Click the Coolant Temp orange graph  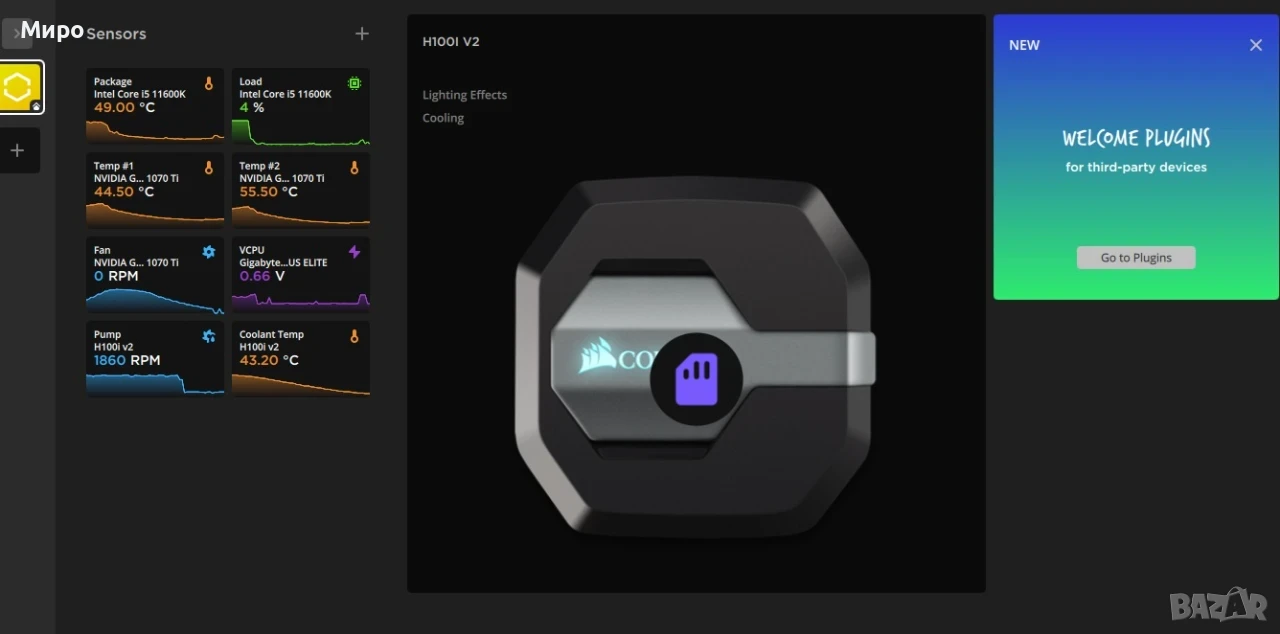(300, 383)
